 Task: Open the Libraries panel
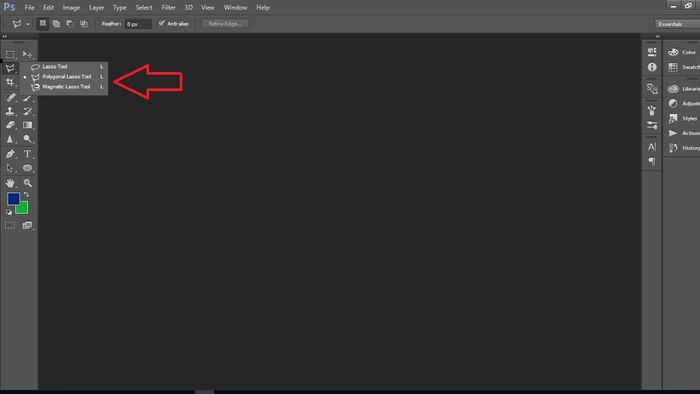(683, 89)
